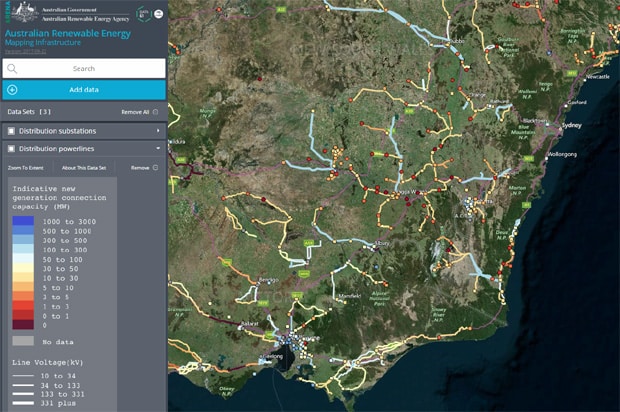
Task: Click the grey No data legend swatch
Action: pos(23,341)
